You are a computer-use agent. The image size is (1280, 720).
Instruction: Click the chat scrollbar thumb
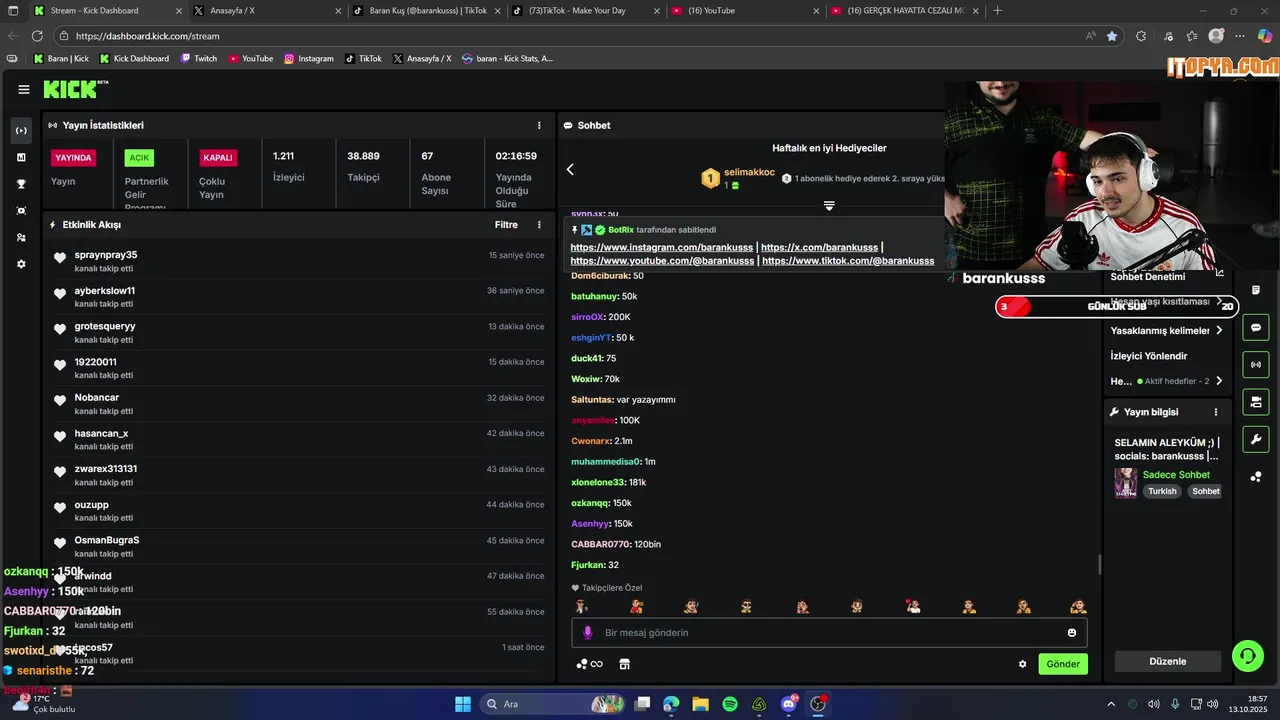point(1100,565)
